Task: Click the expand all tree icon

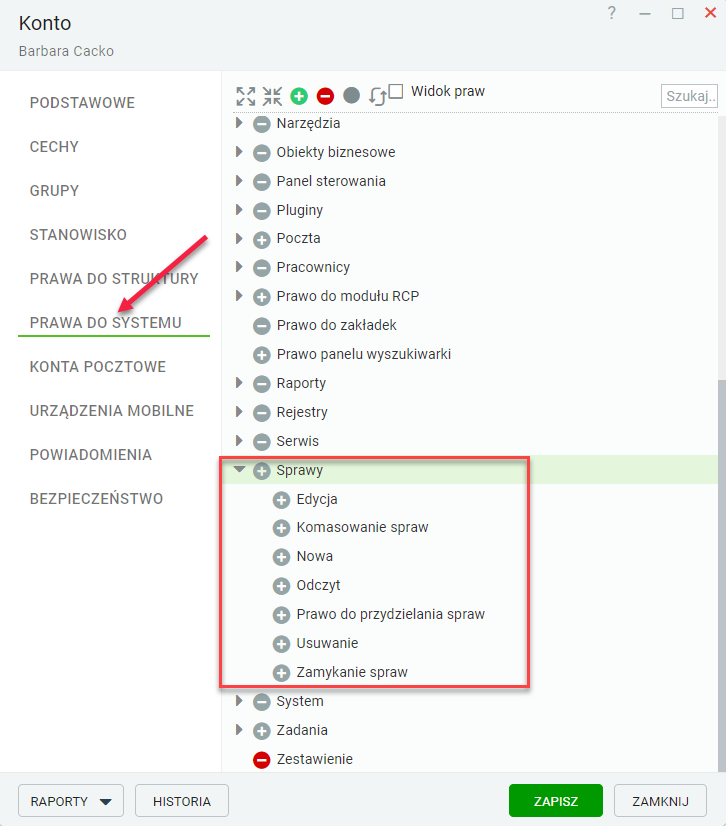Action: (246, 96)
